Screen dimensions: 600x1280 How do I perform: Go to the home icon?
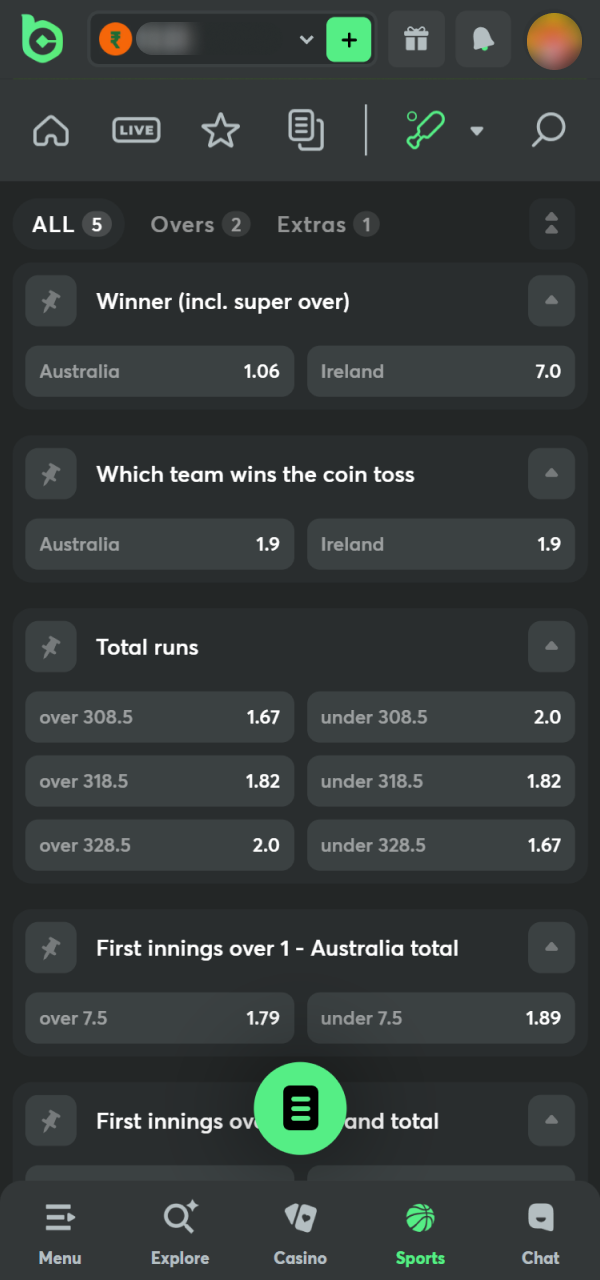click(x=50, y=130)
